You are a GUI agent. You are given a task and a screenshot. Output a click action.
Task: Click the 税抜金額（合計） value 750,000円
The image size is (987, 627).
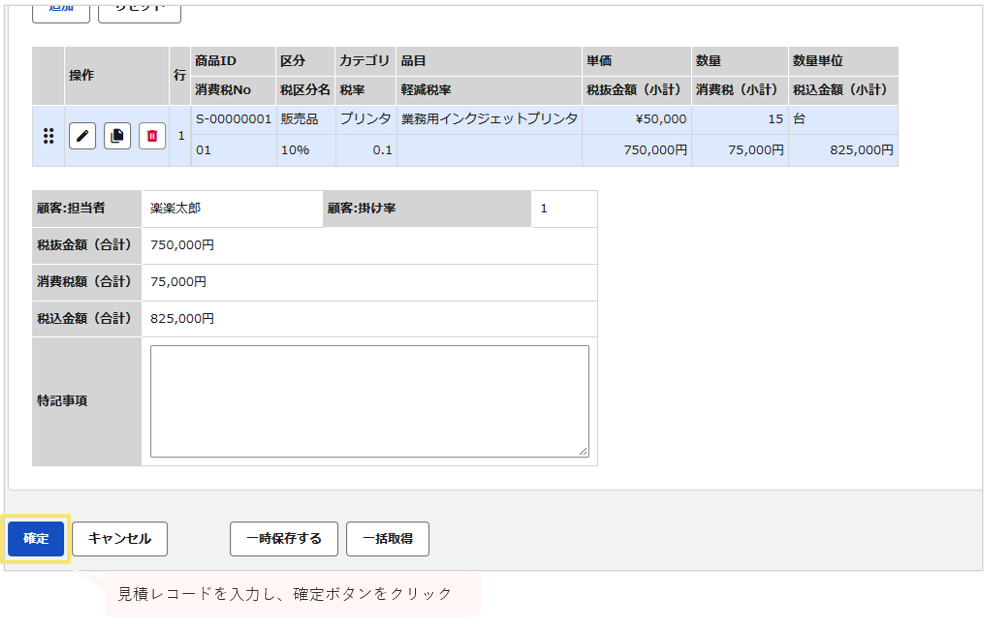pos(182,245)
